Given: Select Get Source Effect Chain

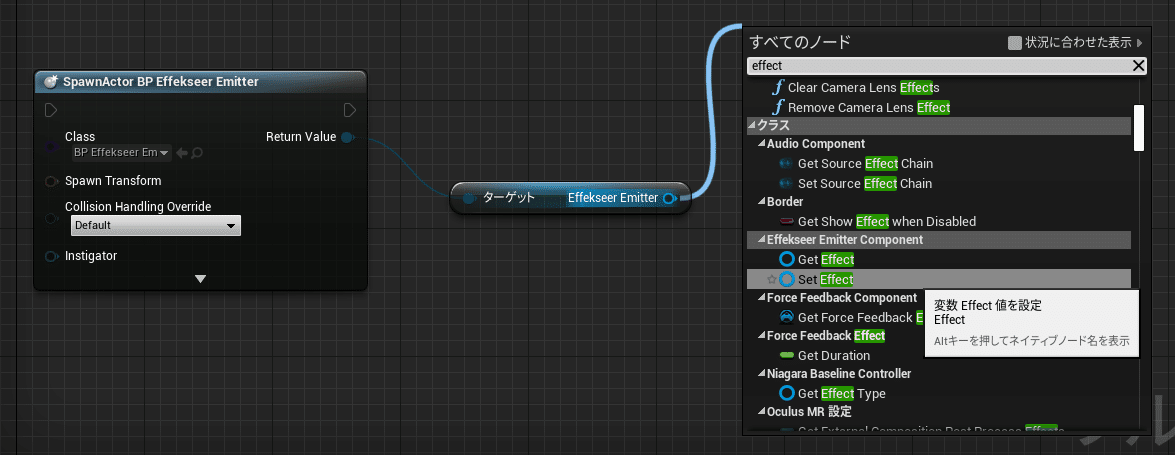Looking at the screenshot, I should pos(865,163).
